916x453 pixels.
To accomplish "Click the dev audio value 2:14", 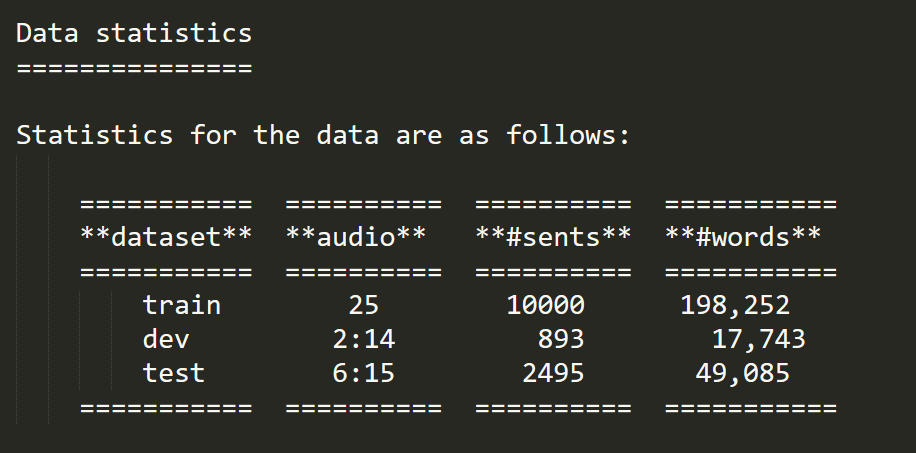I will 364,339.
